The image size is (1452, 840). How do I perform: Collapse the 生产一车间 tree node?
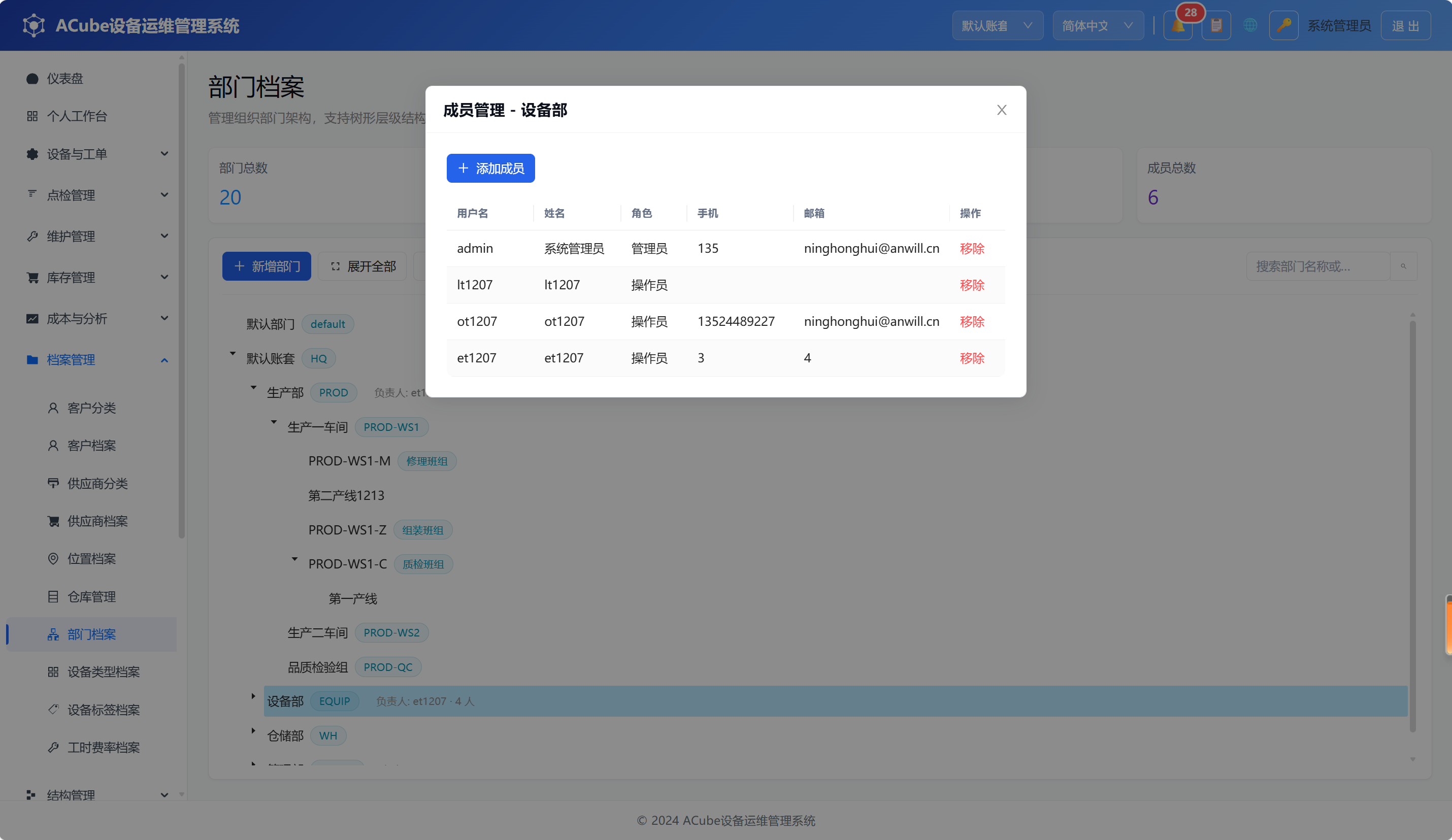coord(274,422)
